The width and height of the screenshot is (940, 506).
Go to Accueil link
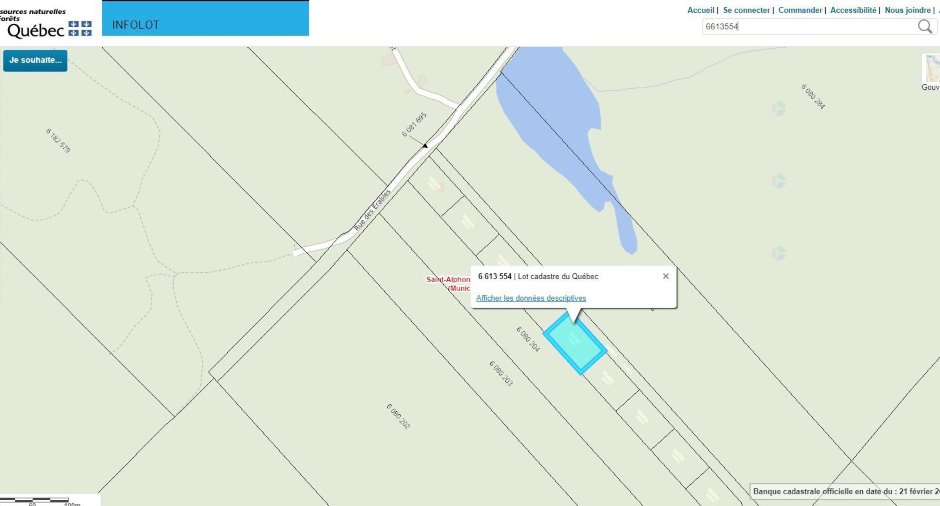click(x=700, y=10)
